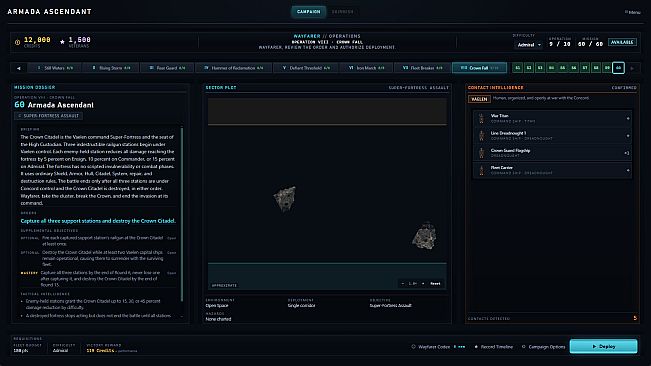Image resolution: width=651 pixels, height=366 pixels.
Task: Click the Campaign Options gear icon
Action: coord(524,346)
